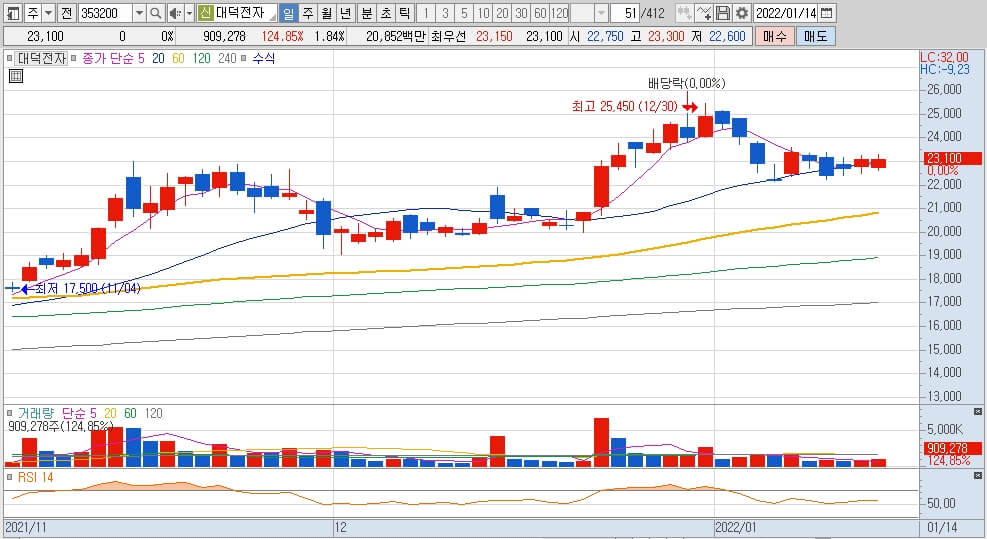This screenshot has width=987, height=539.
Task: Click the 거래량 단순 5 volume legend
Action: 57,414
